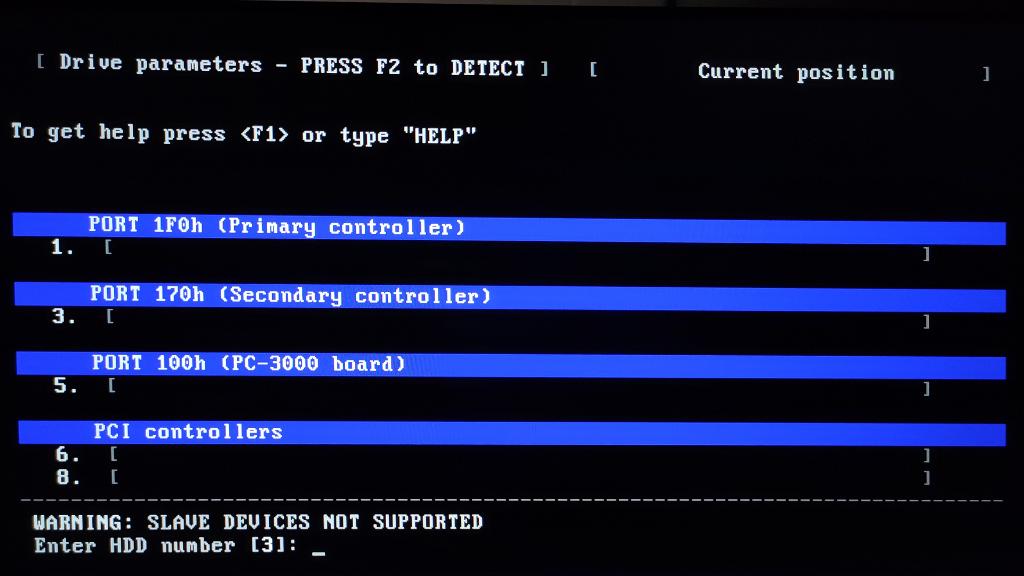Click the Drive parameters header panel
1024x576 pixels.
pos(292,66)
